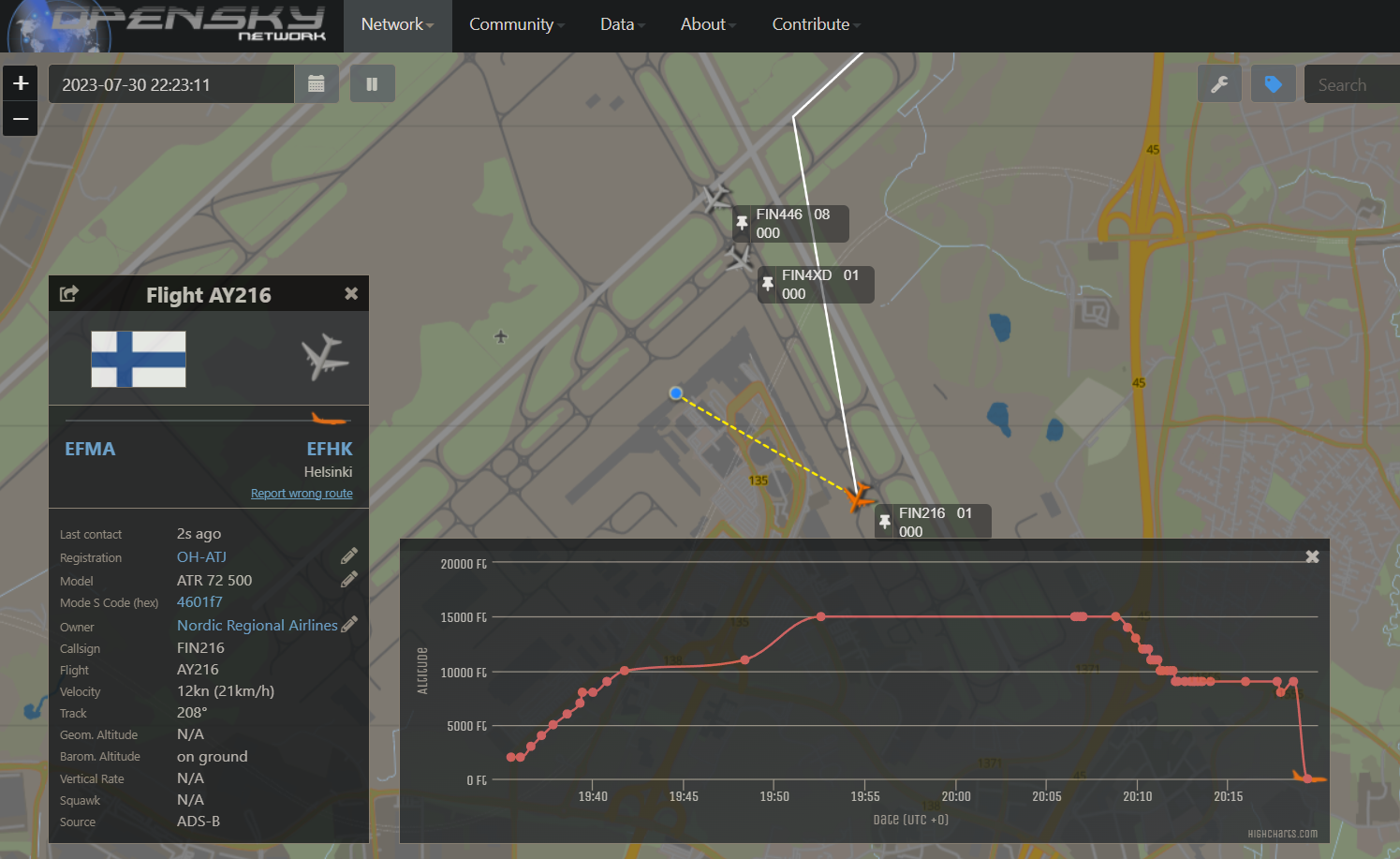1400x859 pixels.
Task: Select the FIN4XD aircraft icon on map
Action: point(740,258)
